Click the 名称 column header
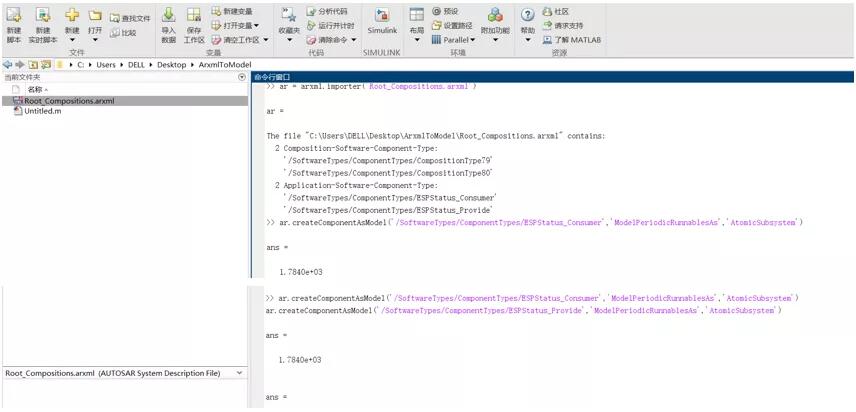 point(38,89)
